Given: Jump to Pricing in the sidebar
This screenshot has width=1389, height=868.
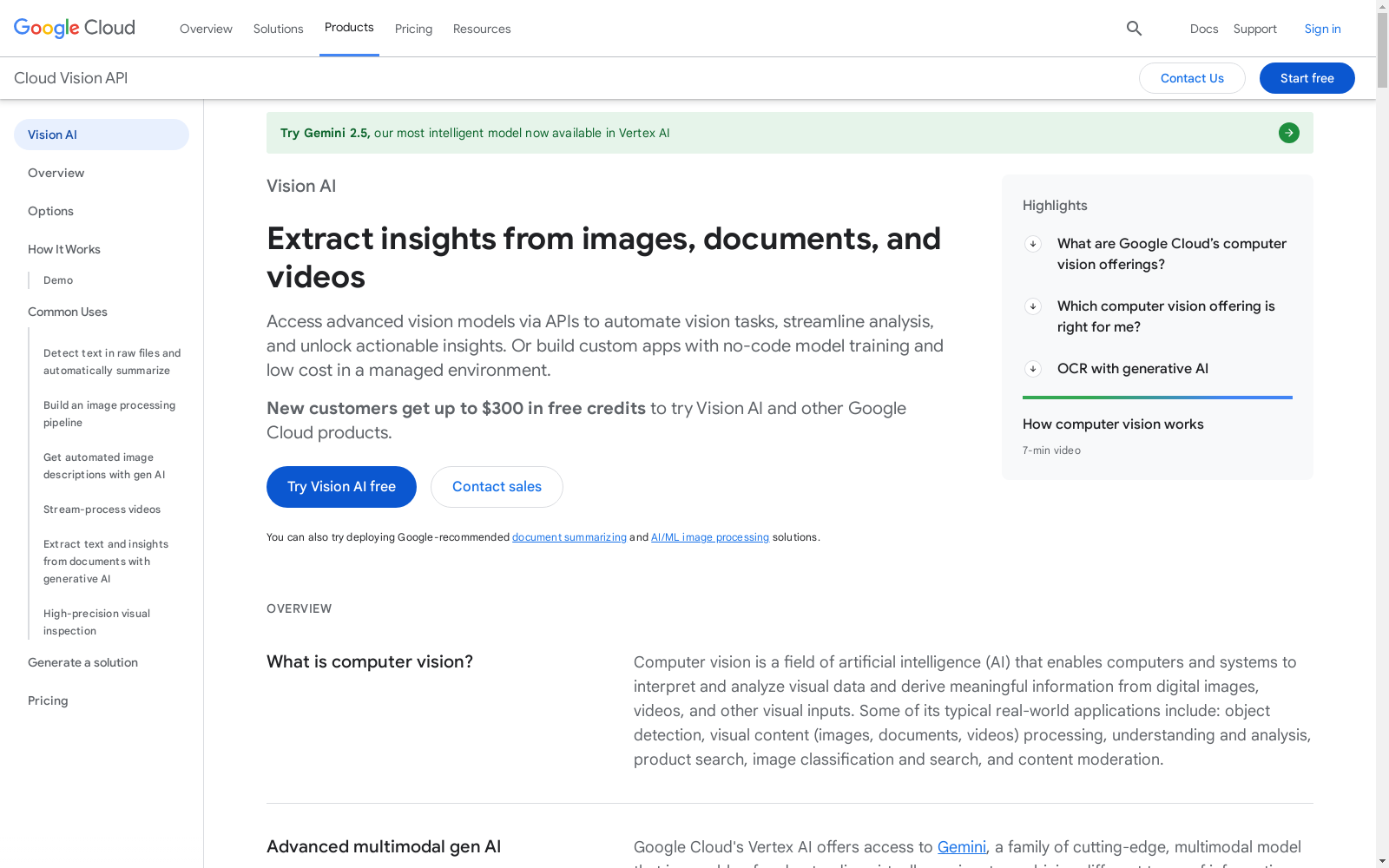Looking at the screenshot, I should pyautogui.click(x=48, y=700).
